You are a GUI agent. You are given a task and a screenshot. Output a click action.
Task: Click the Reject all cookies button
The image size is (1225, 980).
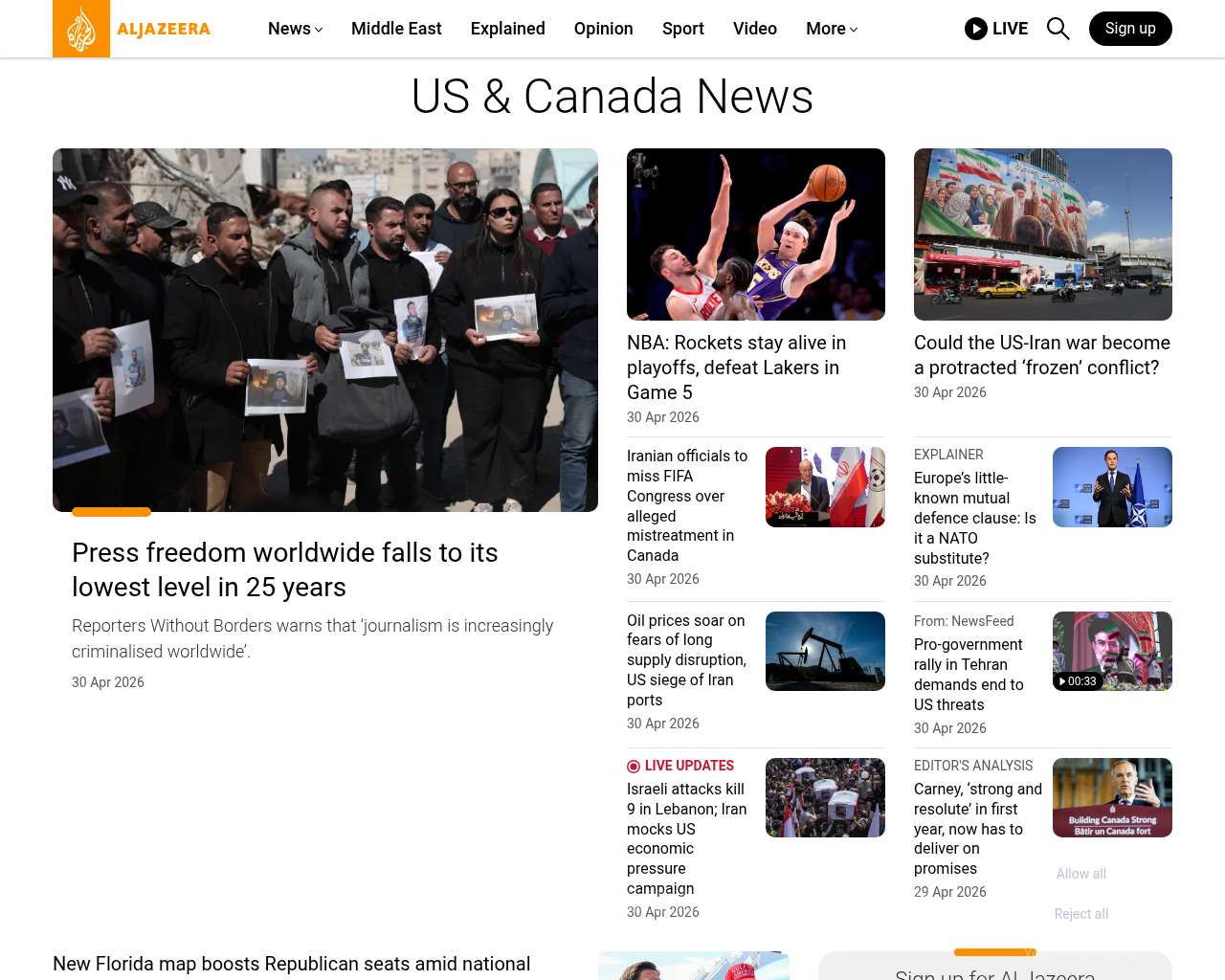(1080, 914)
